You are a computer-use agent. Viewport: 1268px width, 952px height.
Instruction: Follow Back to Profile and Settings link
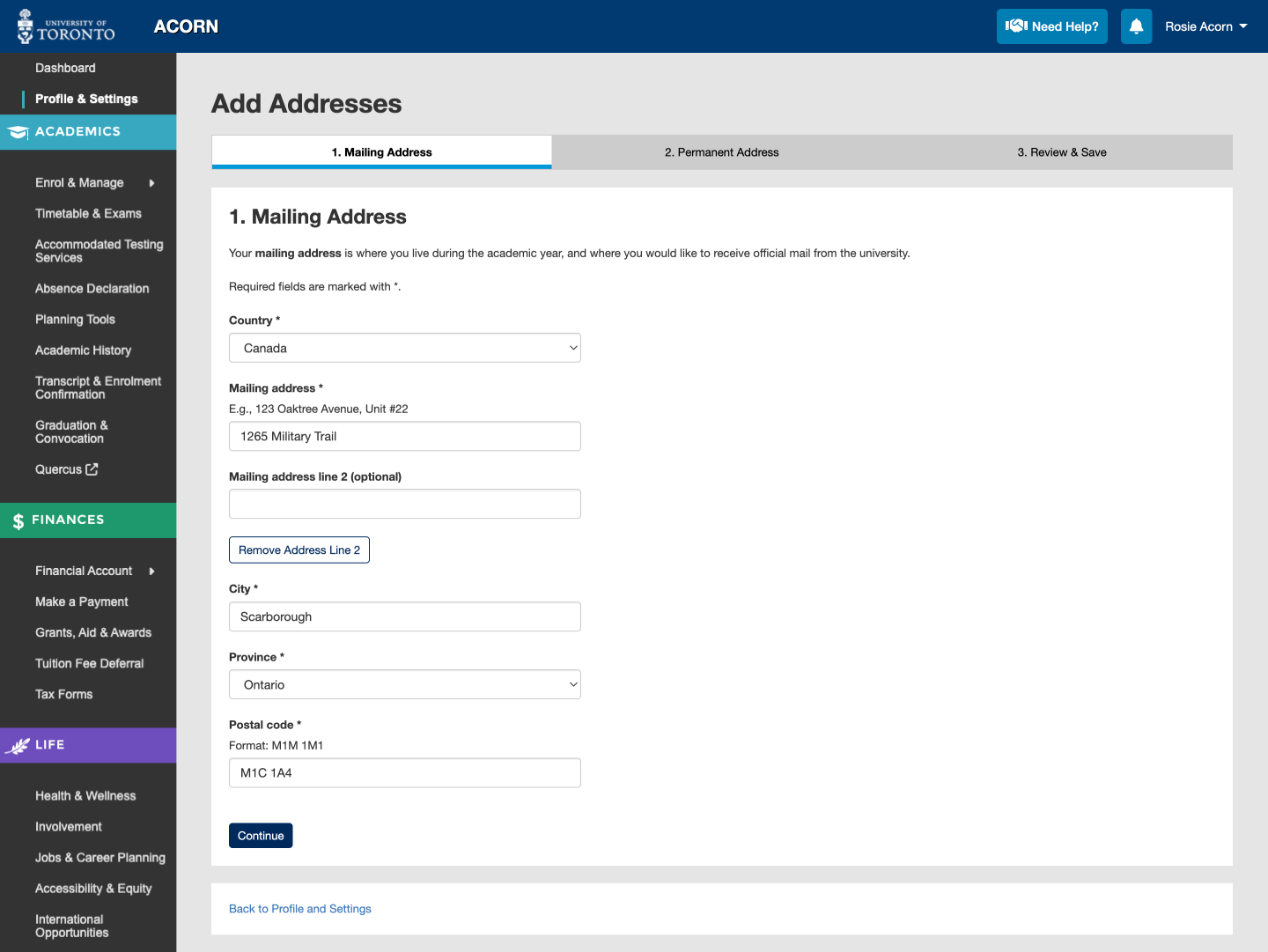[300, 909]
